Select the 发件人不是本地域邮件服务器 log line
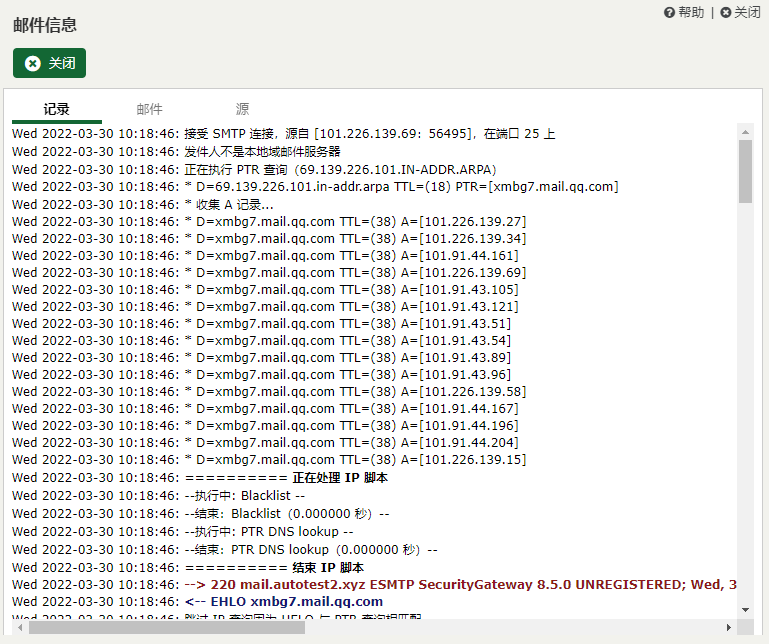This screenshot has width=769, height=644. [262, 152]
